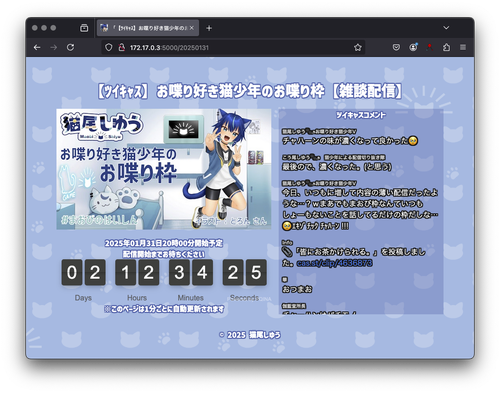Click the forward navigation arrow
Image resolution: width=500 pixels, height=393 pixels.
coord(53,48)
